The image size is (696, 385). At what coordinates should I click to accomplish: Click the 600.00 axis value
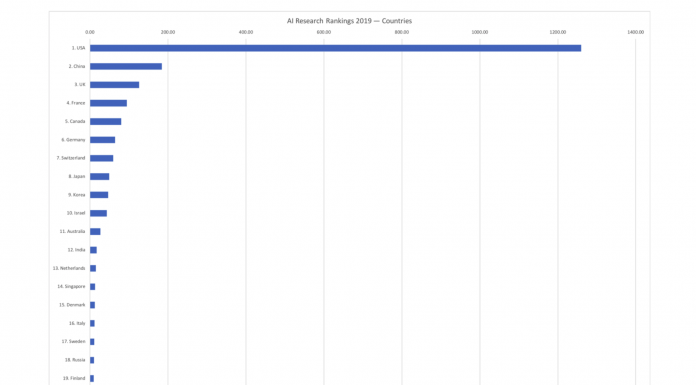tap(324, 32)
